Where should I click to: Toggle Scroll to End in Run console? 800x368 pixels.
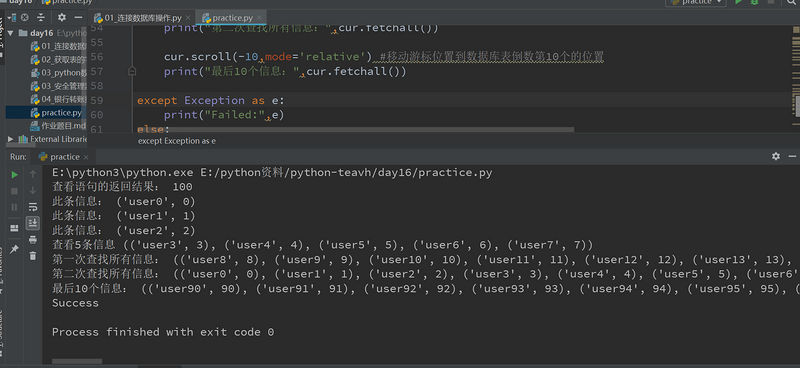(x=33, y=223)
